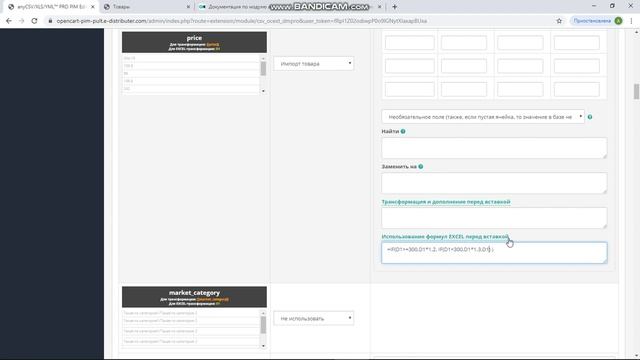
Task: Open the Chrome profile avatar
Action: click(x=618, y=21)
